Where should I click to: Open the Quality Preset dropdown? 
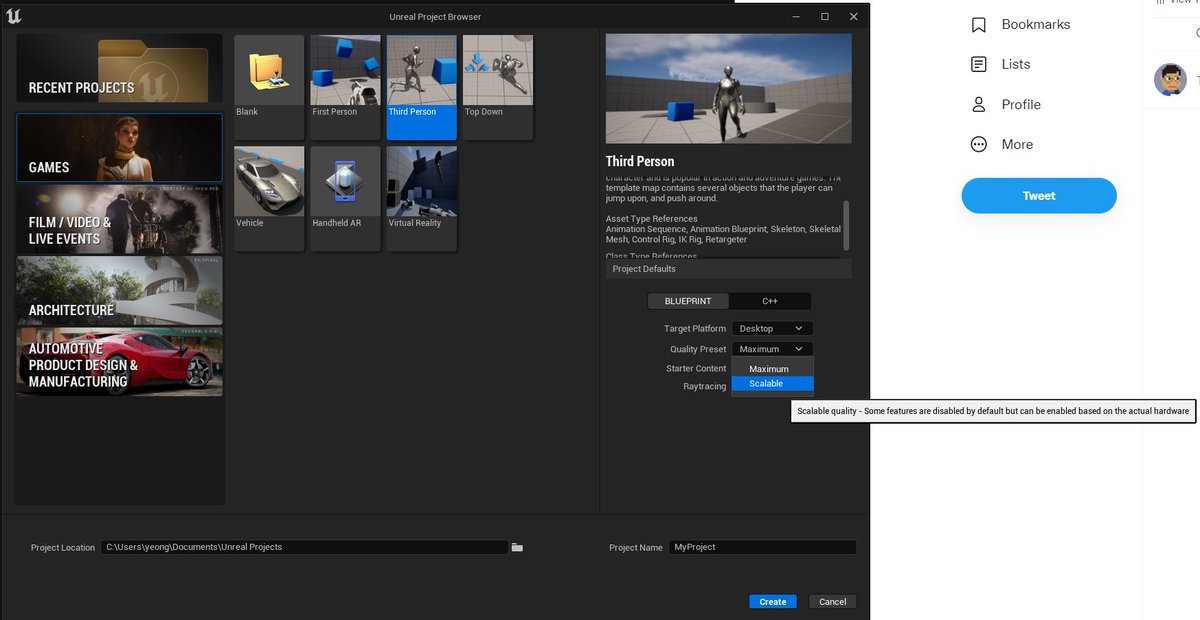(772, 349)
